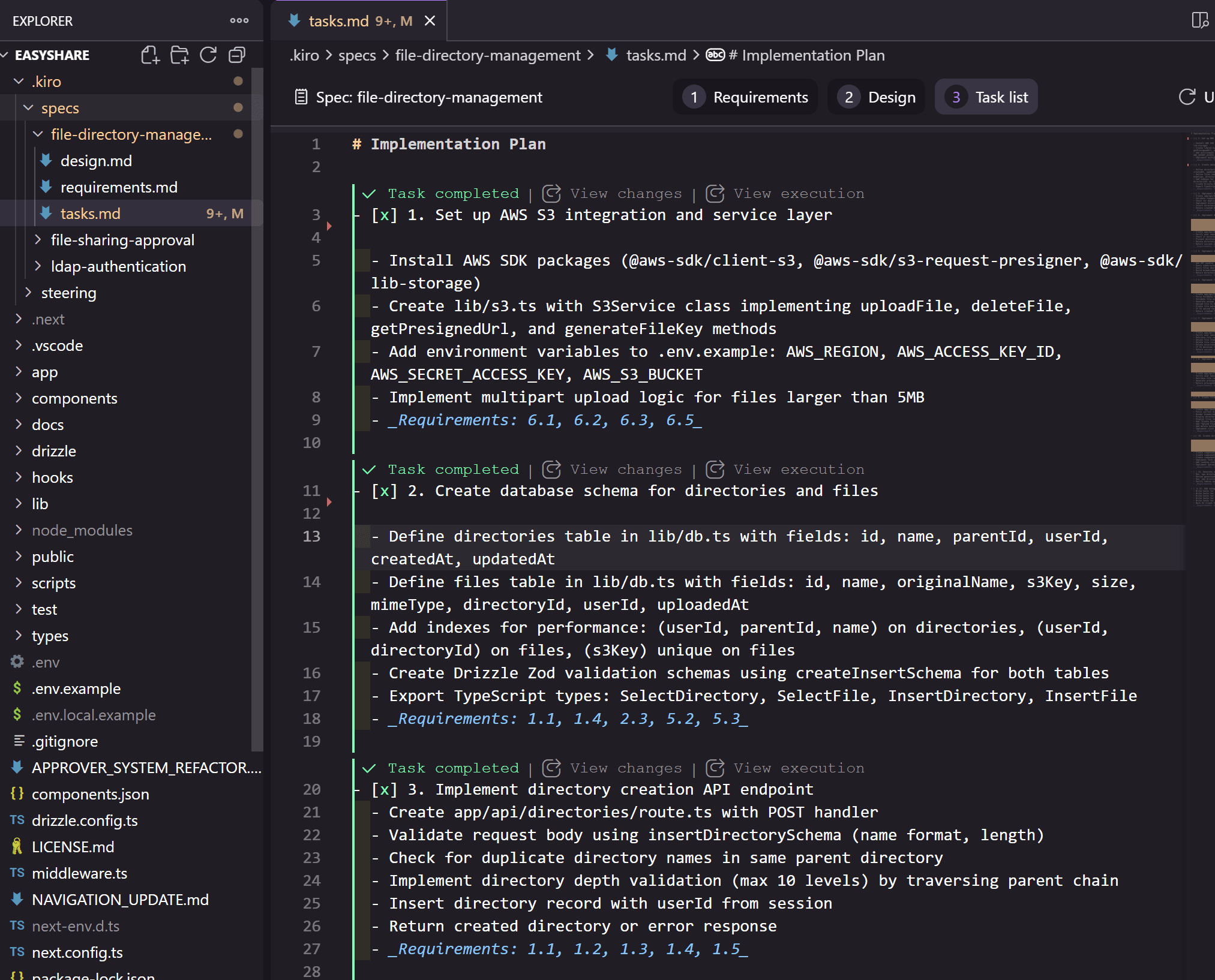
Task: Switch to the Design tab
Action: point(877,97)
